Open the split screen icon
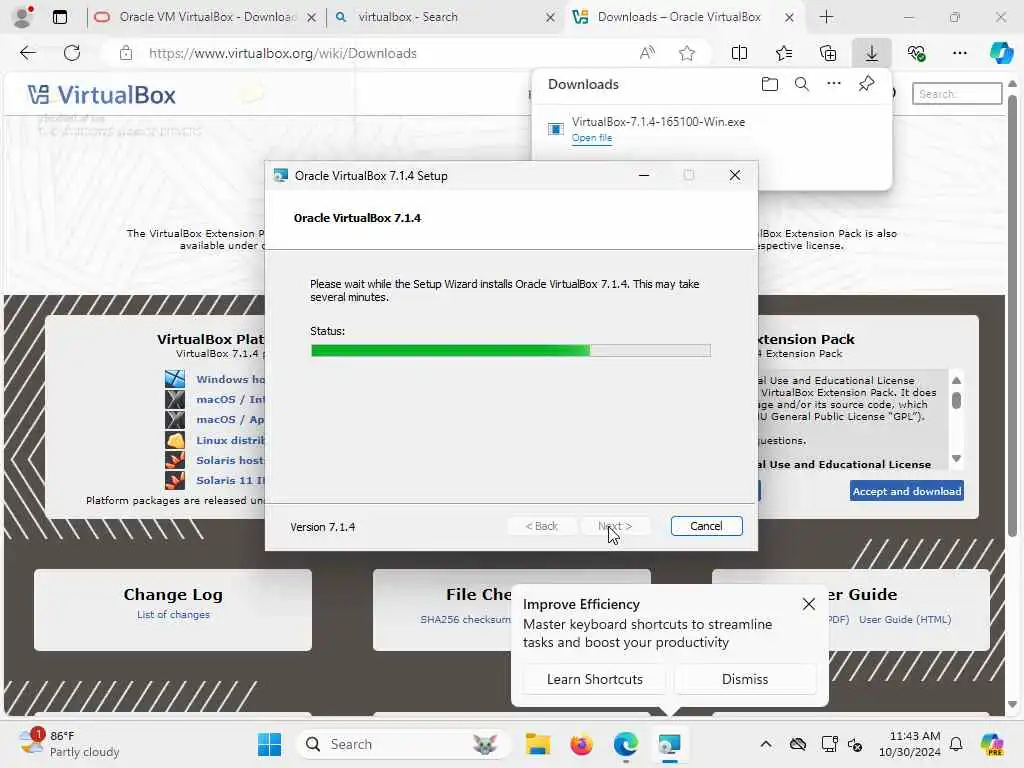This screenshot has height=768, width=1024. [x=739, y=54]
